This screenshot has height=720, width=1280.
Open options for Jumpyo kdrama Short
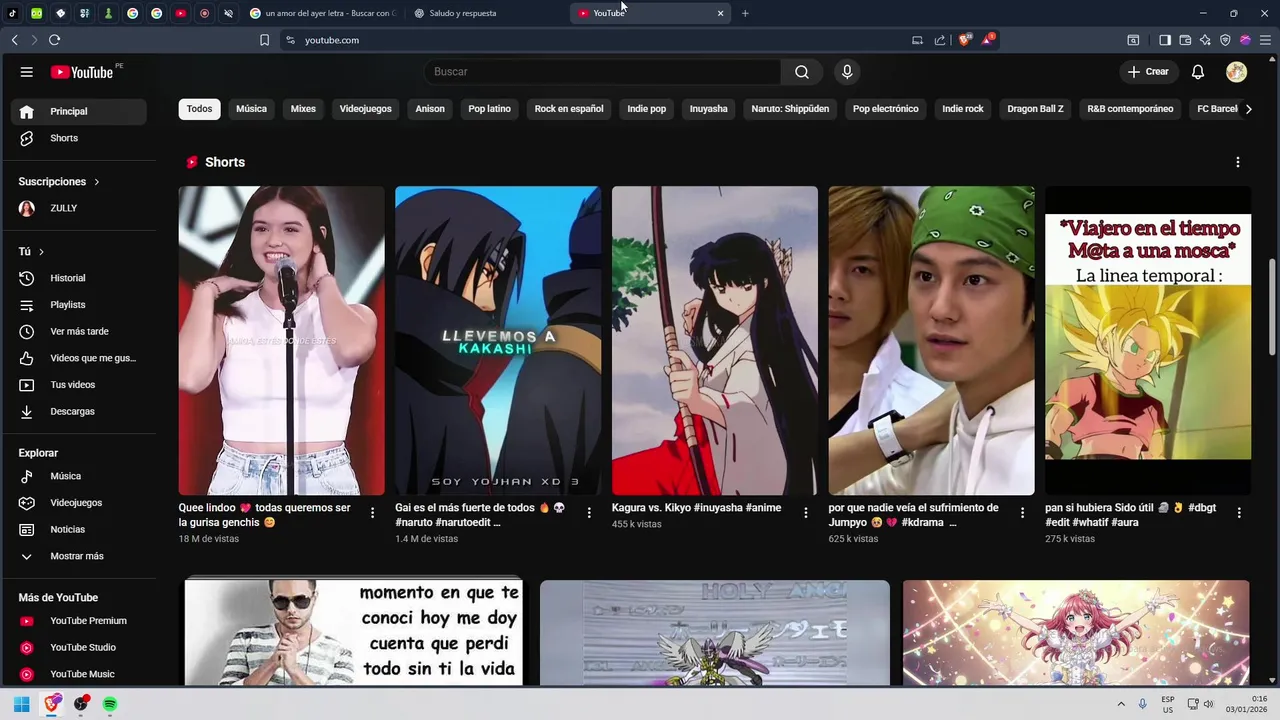(1022, 513)
